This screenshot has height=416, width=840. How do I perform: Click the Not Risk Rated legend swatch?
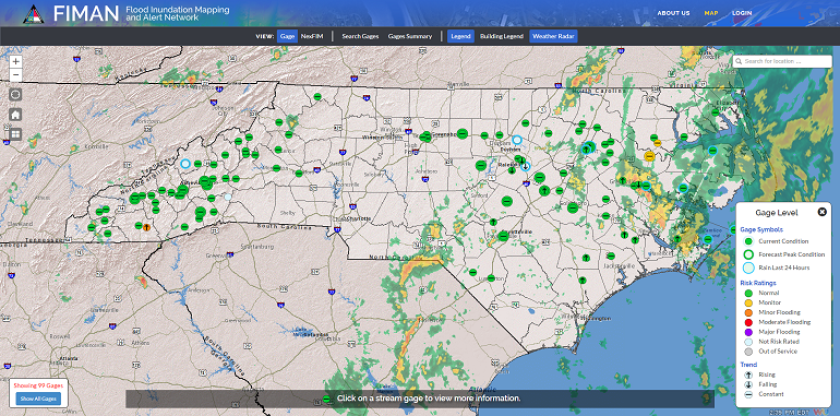(748, 342)
